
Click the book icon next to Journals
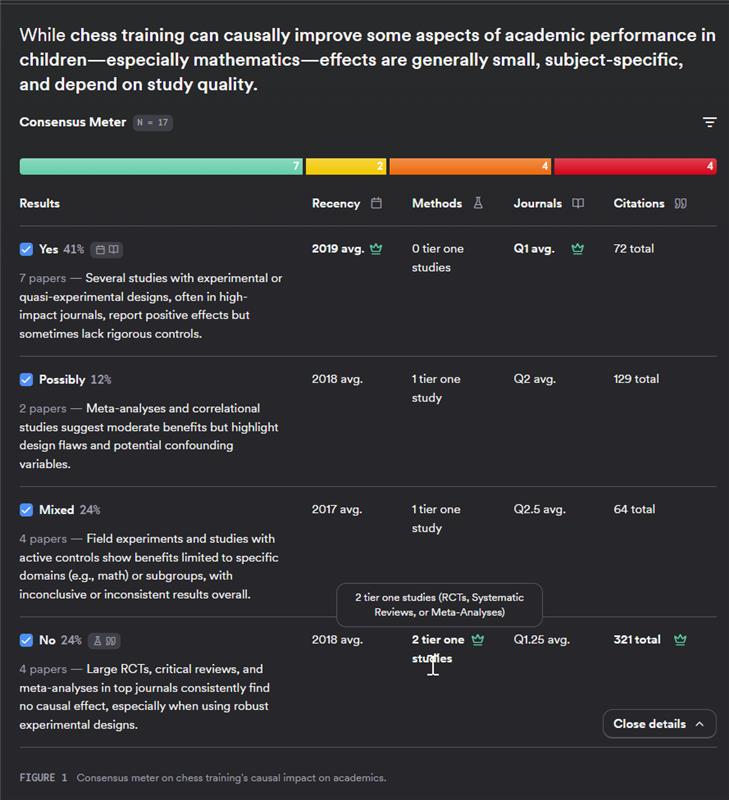click(x=578, y=203)
